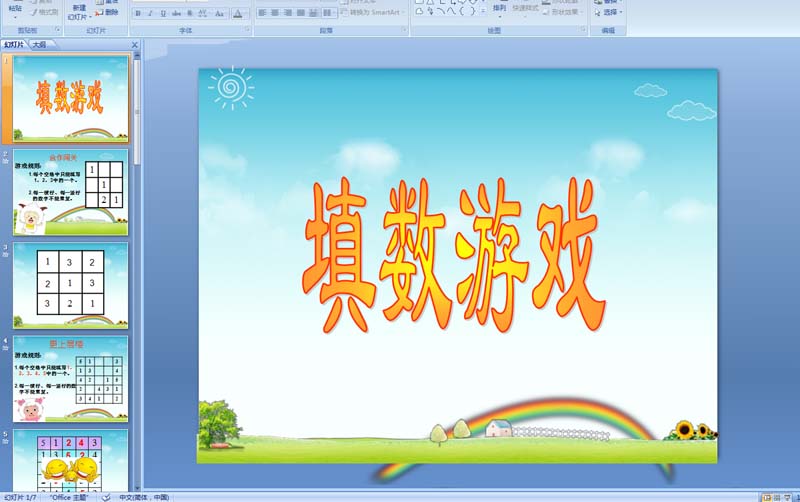800x502 pixels.
Task: Switch to the Outline tab
Action: 39,45
